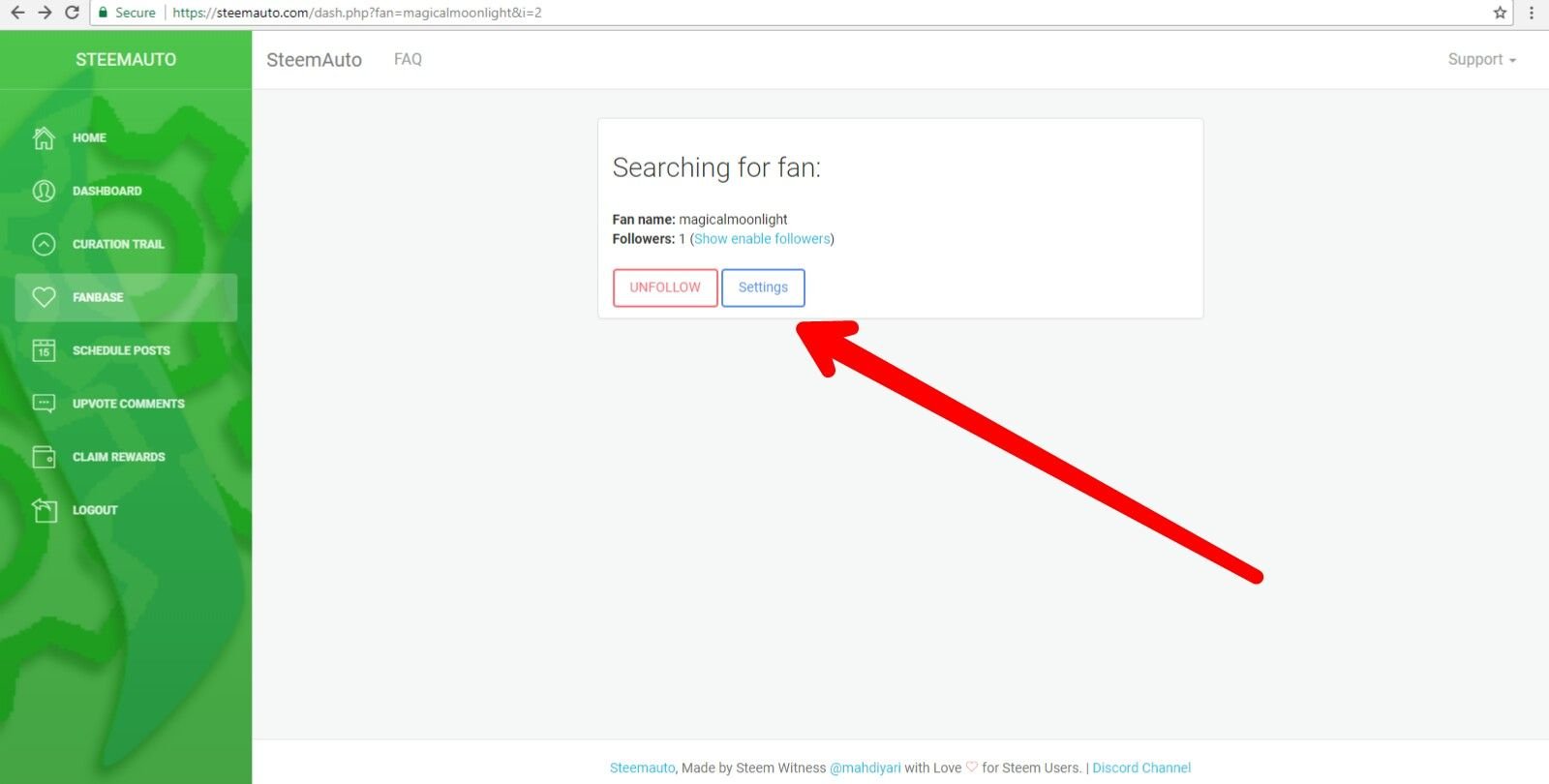Open the @mahdiyari footer link
1549x784 pixels.
[x=865, y=768]
